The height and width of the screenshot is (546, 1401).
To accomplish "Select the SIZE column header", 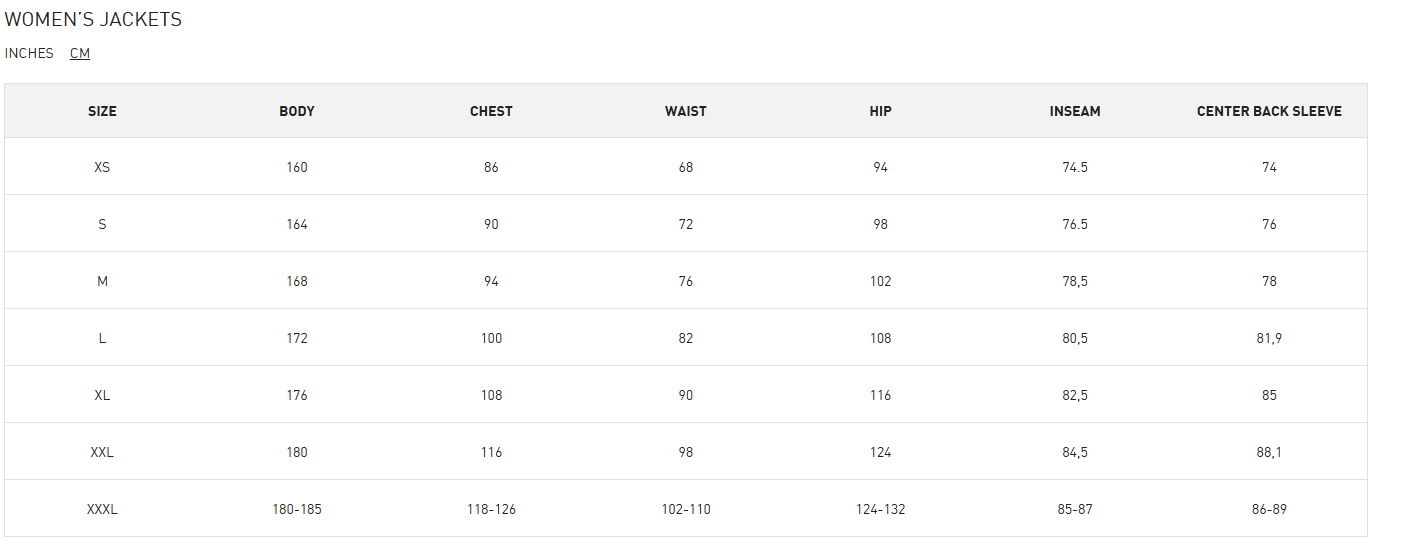I will 102,111.
